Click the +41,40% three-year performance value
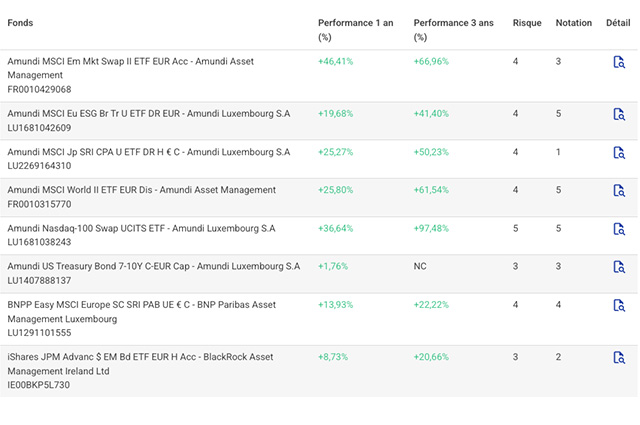Image resolution: width=640 pixels, height=425 pixels. point(431,113)
